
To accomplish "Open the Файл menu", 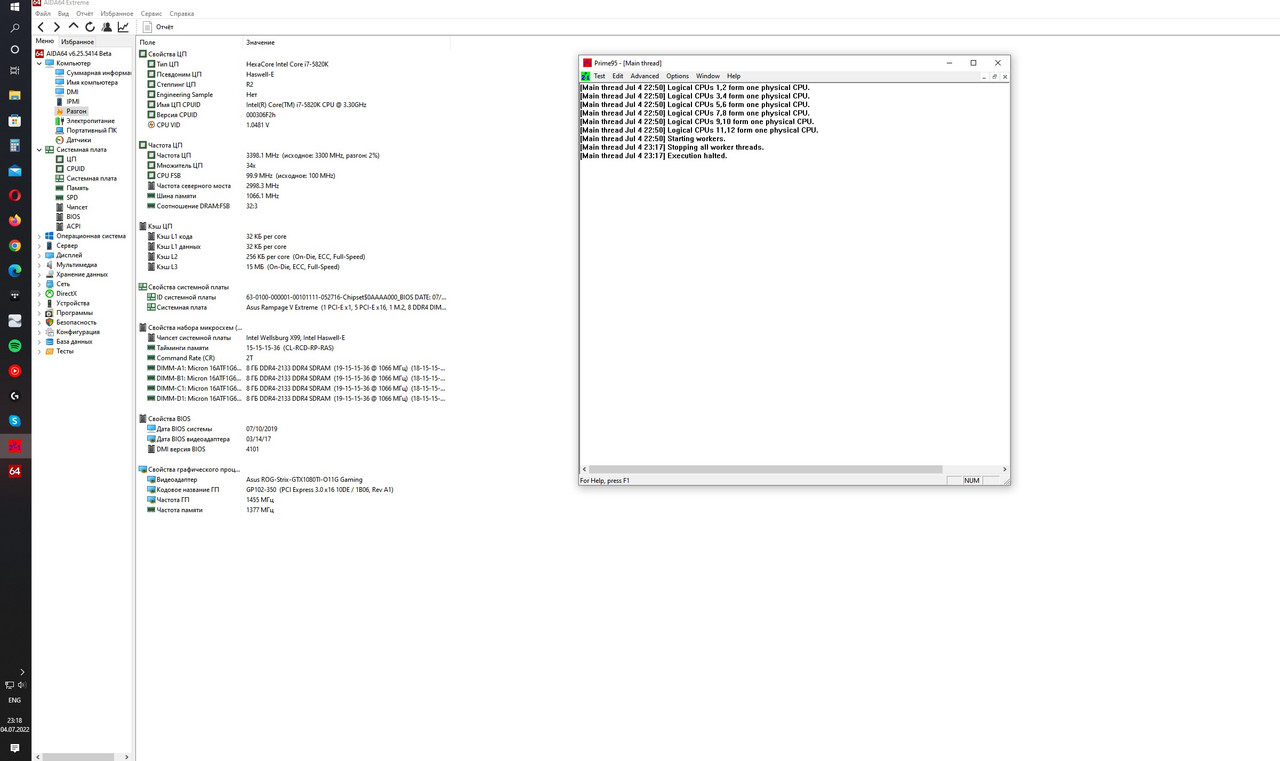I will click(x=43, y=14).
